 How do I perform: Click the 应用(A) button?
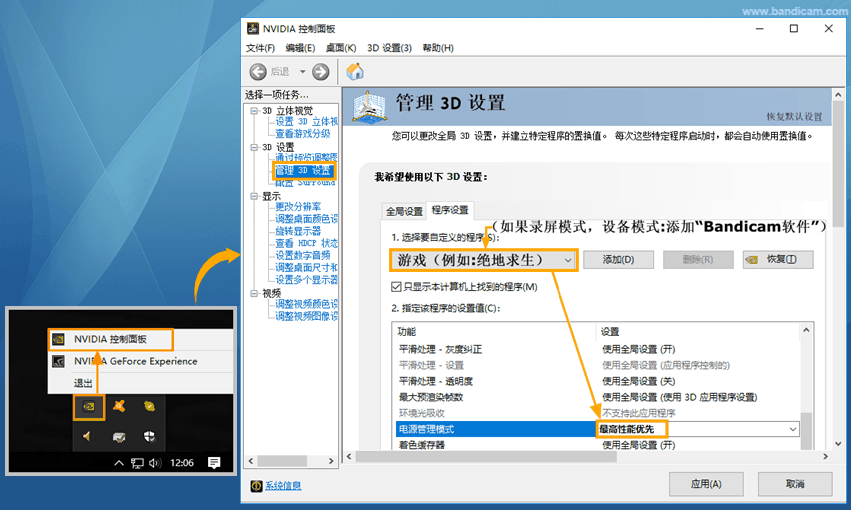pos(706,484)
